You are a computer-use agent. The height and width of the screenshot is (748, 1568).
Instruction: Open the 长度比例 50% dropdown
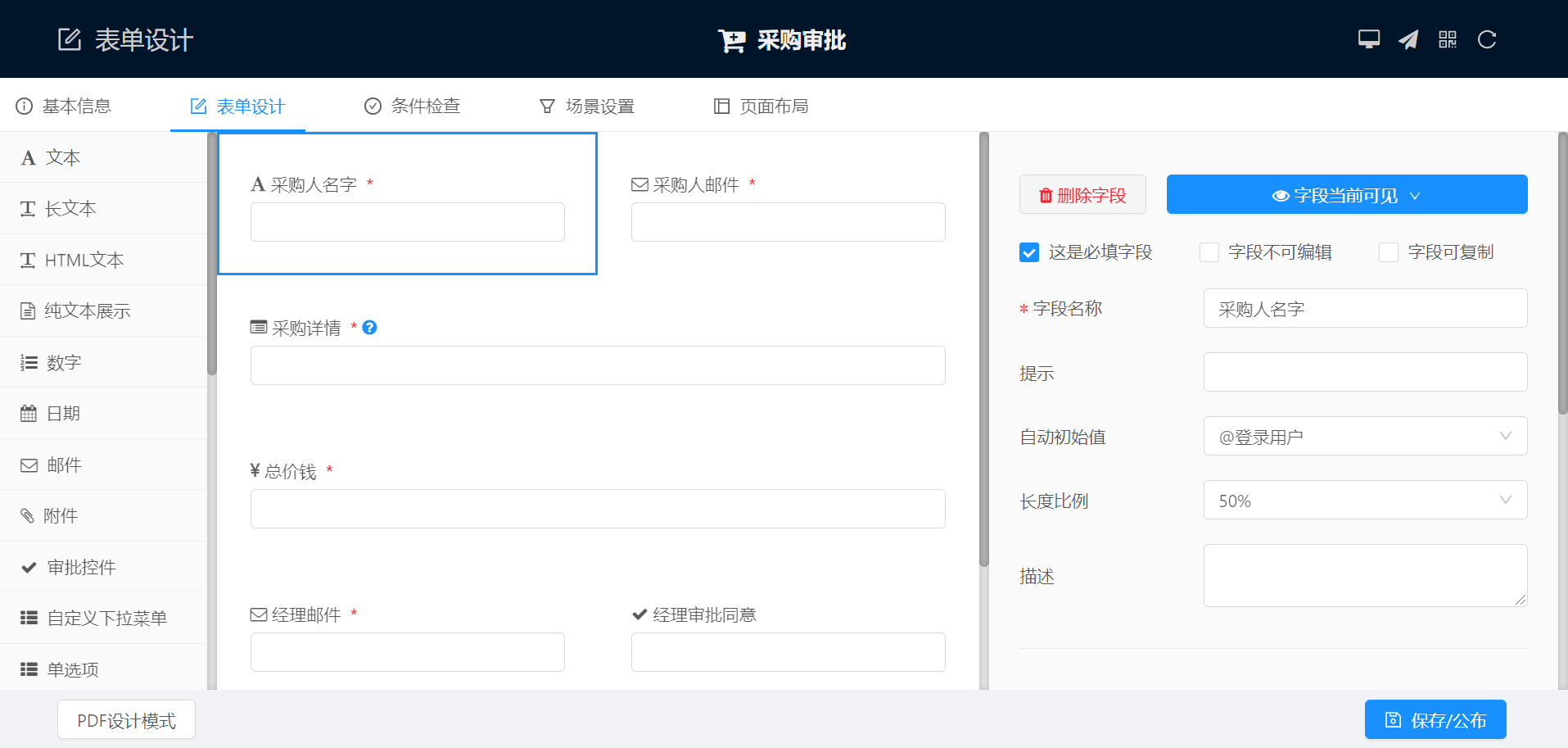(x=1365, y=500)
